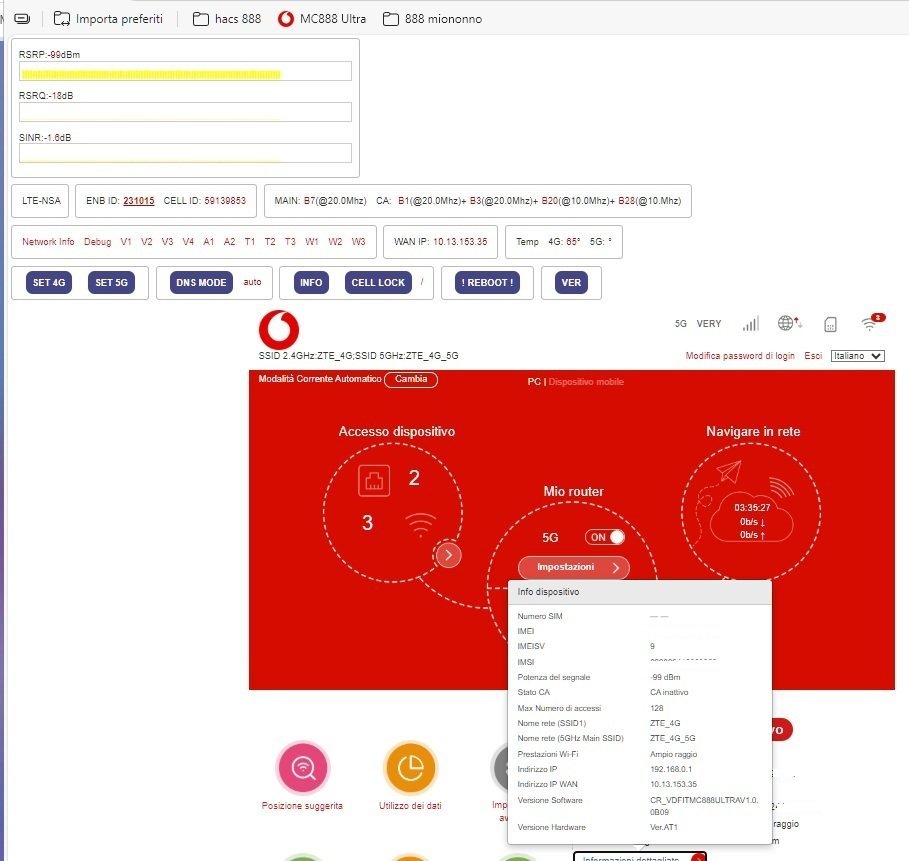Screen dimensions: 909x861
Task: Click the W2 link
Action: pos(335,242)
